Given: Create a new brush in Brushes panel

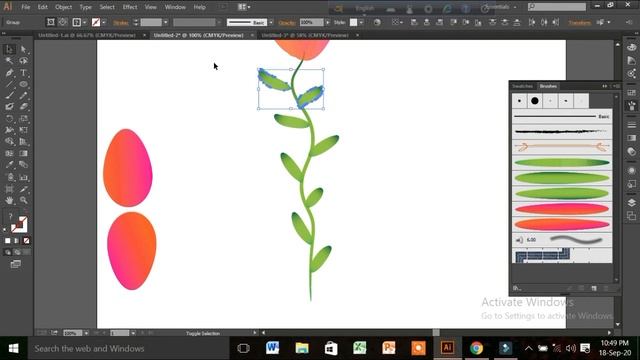Looking at the screenshot, I should pyautogui.click(x=594, y=288).
